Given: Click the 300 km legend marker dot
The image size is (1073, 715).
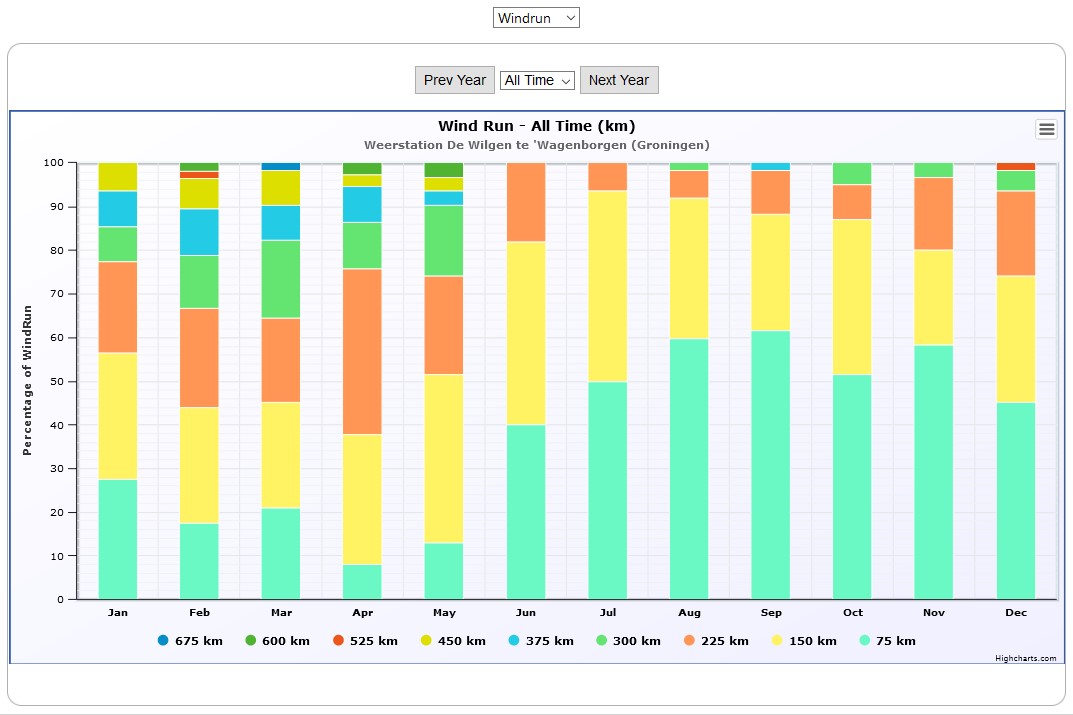Looking at the screenshot, I should [603, 641].
